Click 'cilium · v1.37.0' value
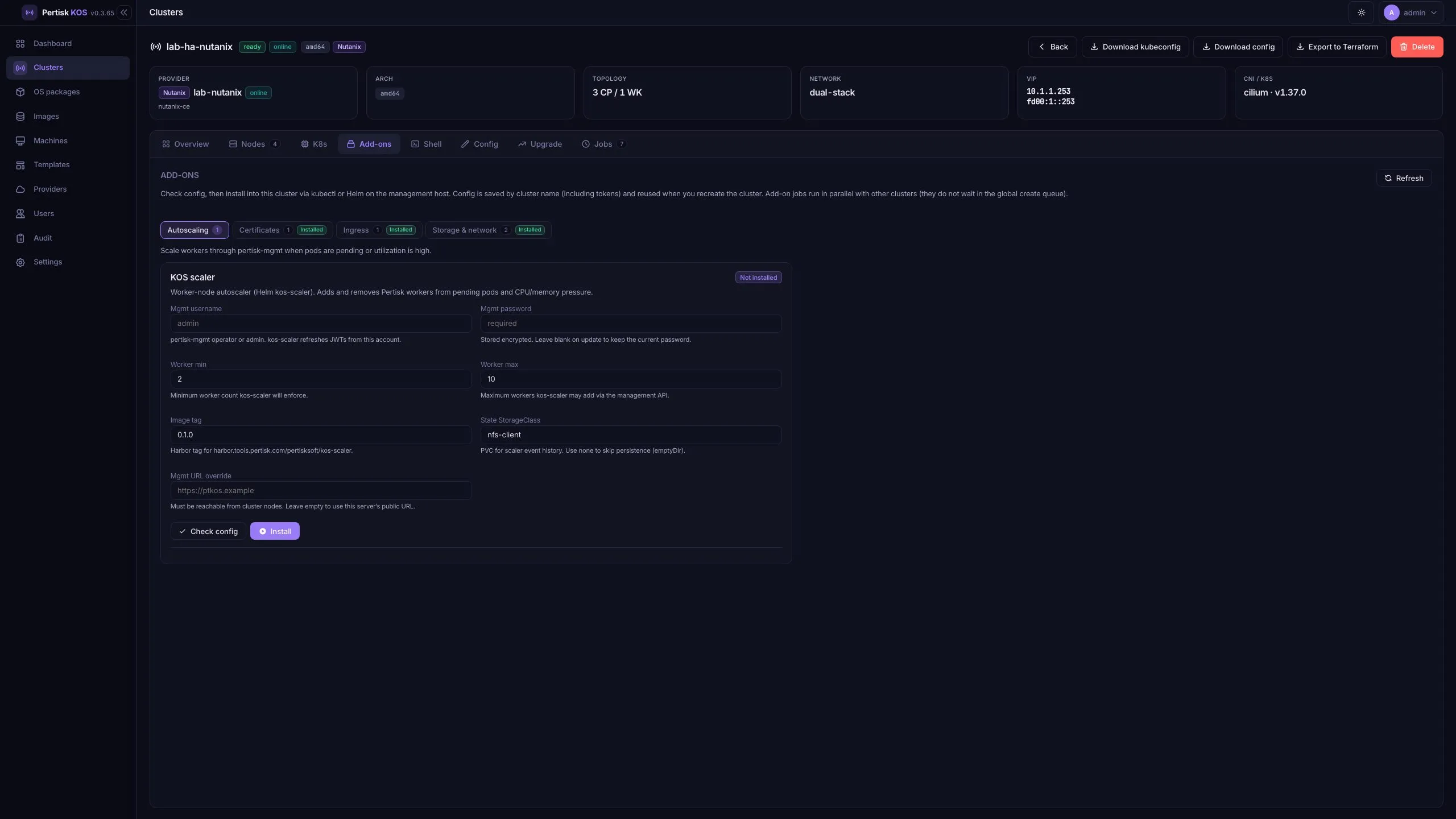 [1274, 92]
